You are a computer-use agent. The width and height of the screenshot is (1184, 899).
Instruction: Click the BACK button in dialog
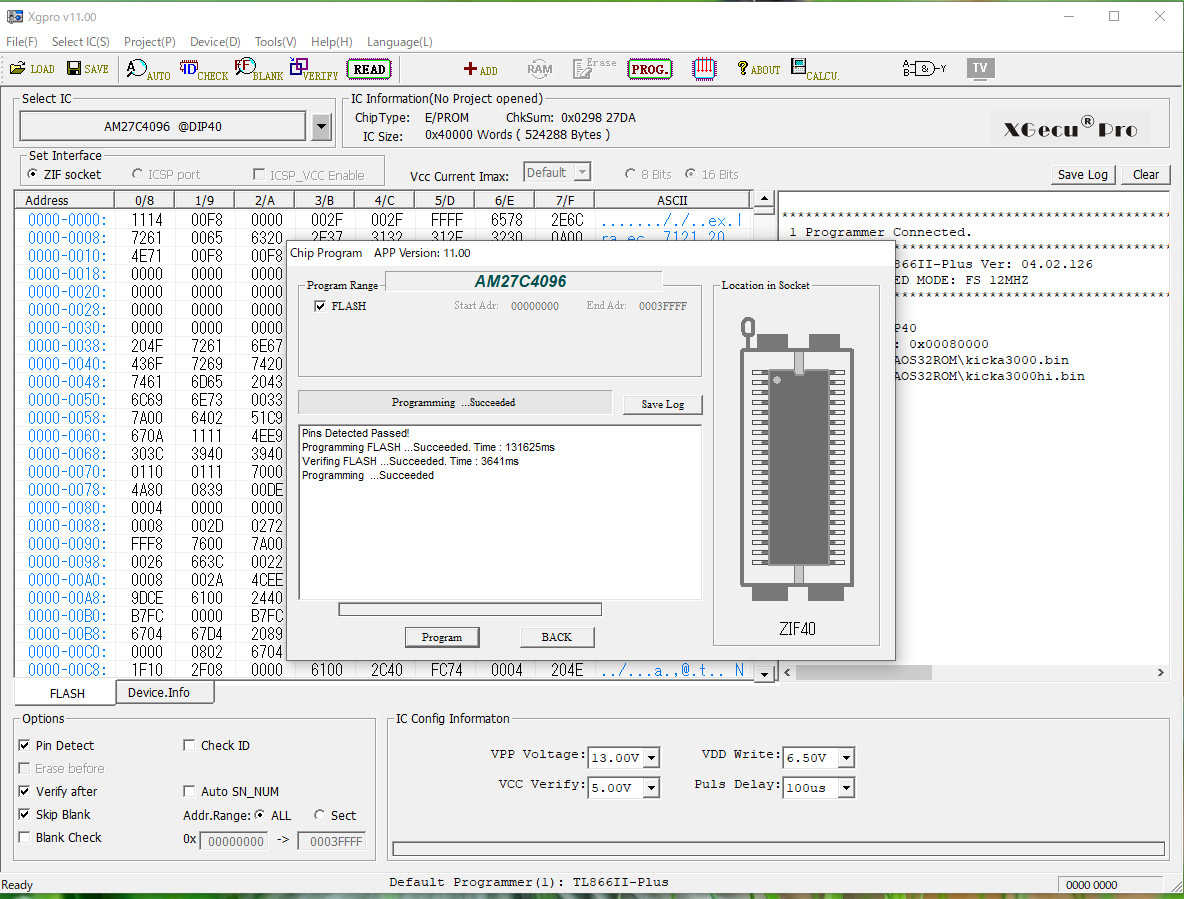[x=557, y=637]
